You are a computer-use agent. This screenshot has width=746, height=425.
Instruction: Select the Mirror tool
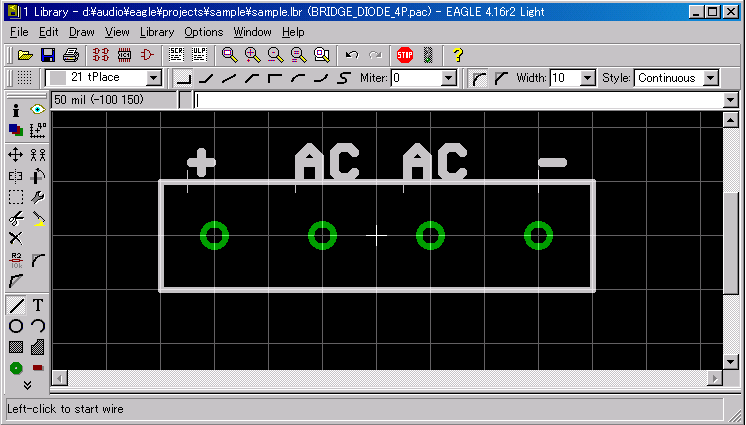pos(16,176)
